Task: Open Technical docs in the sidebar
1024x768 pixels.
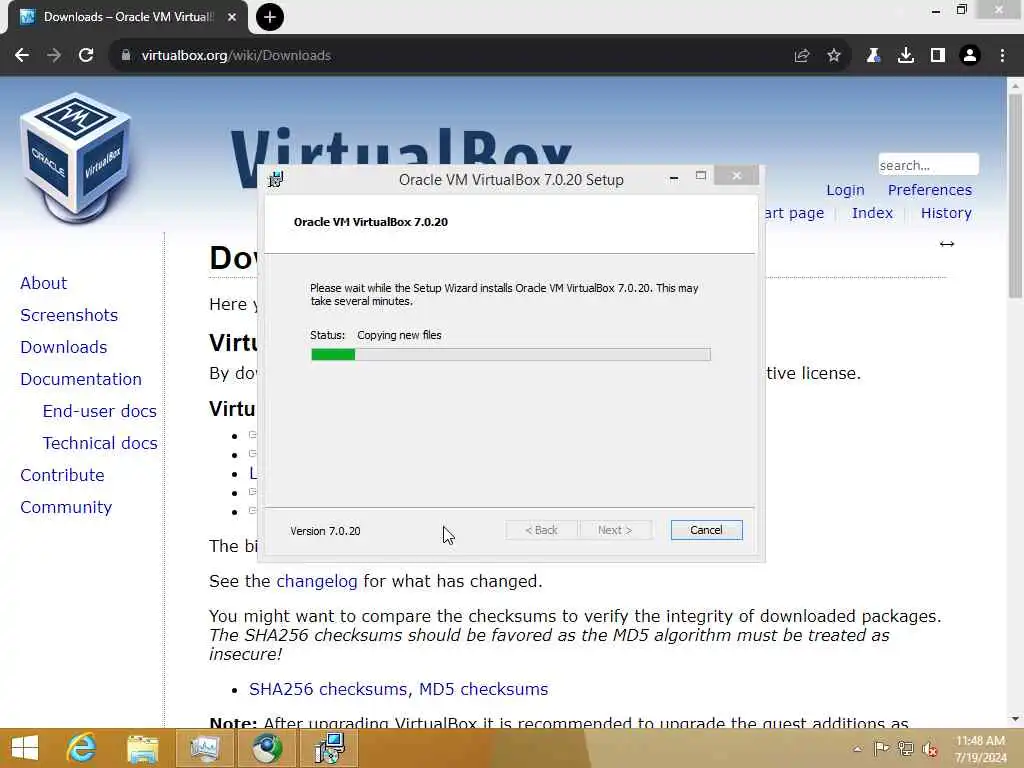Action: (x=100, y=443)
